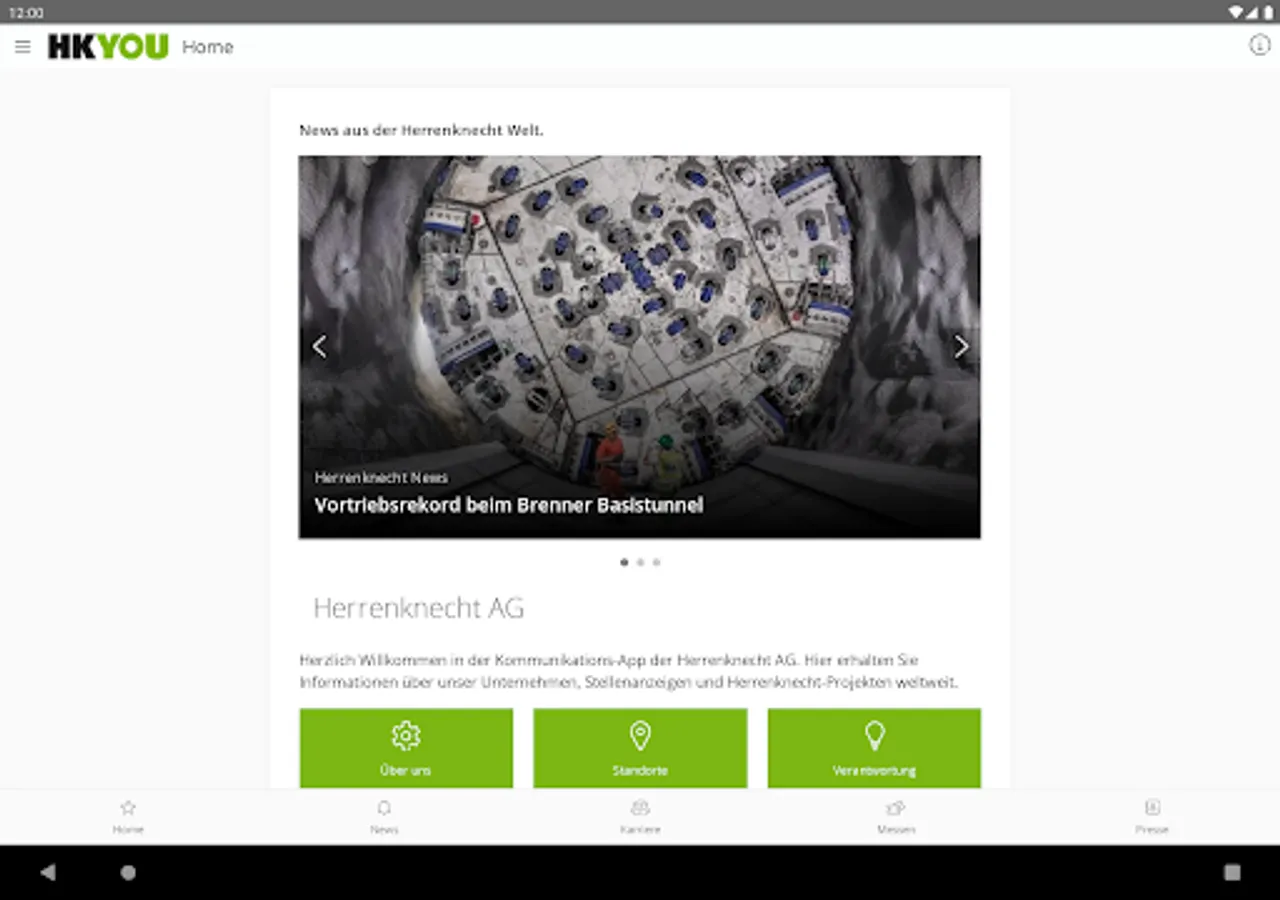The image size is (1280, 900).
Task: Select second carousel pagination dot
Action: pyautogui.click(x=640, y=562)
